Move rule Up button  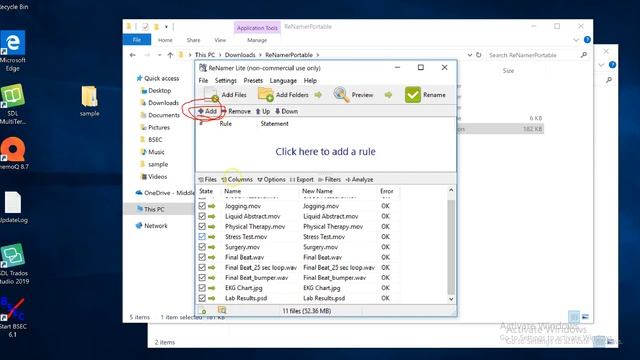click(263, 111)
